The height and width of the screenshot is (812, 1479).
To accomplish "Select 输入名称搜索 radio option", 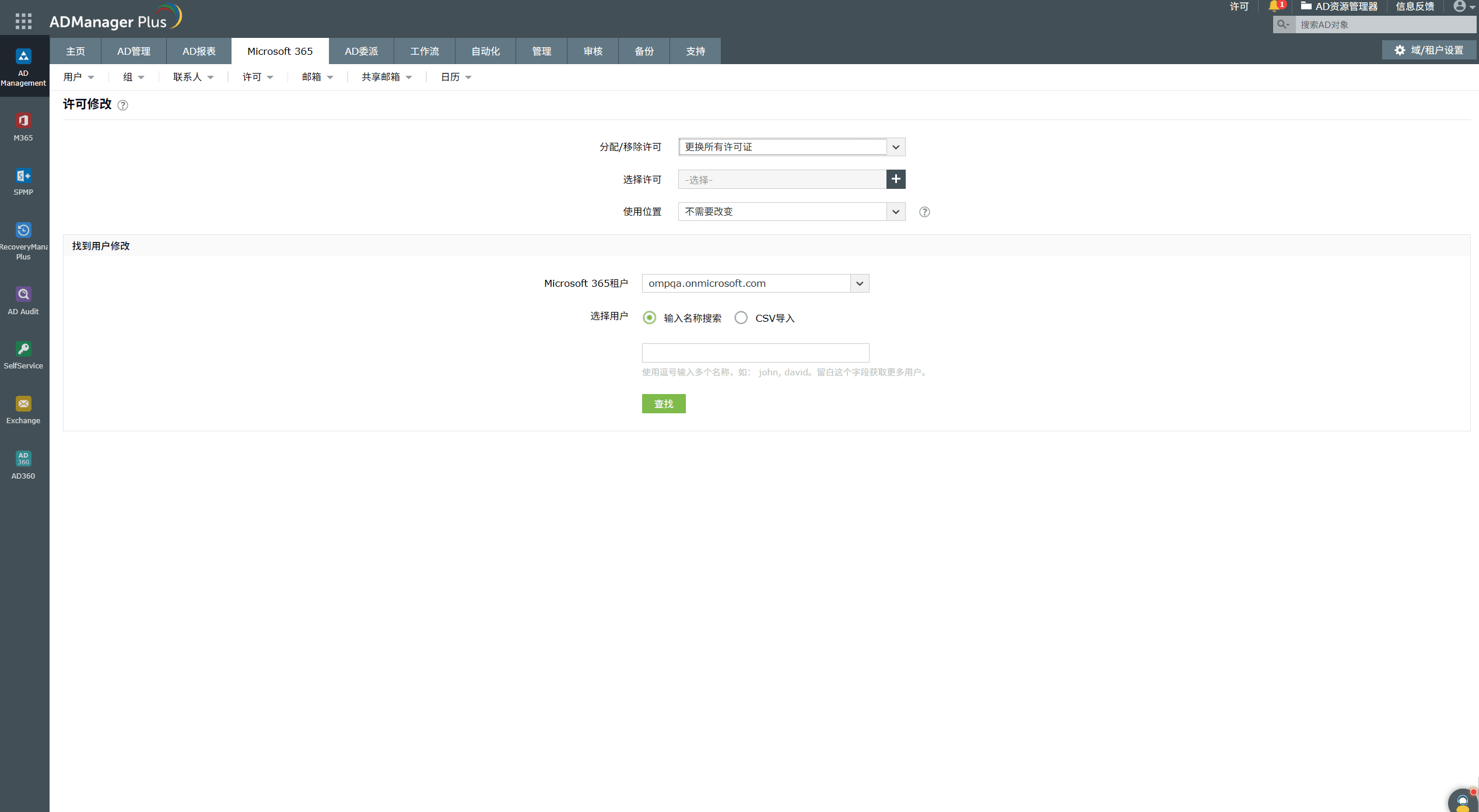I will click(x=649, y=318).
